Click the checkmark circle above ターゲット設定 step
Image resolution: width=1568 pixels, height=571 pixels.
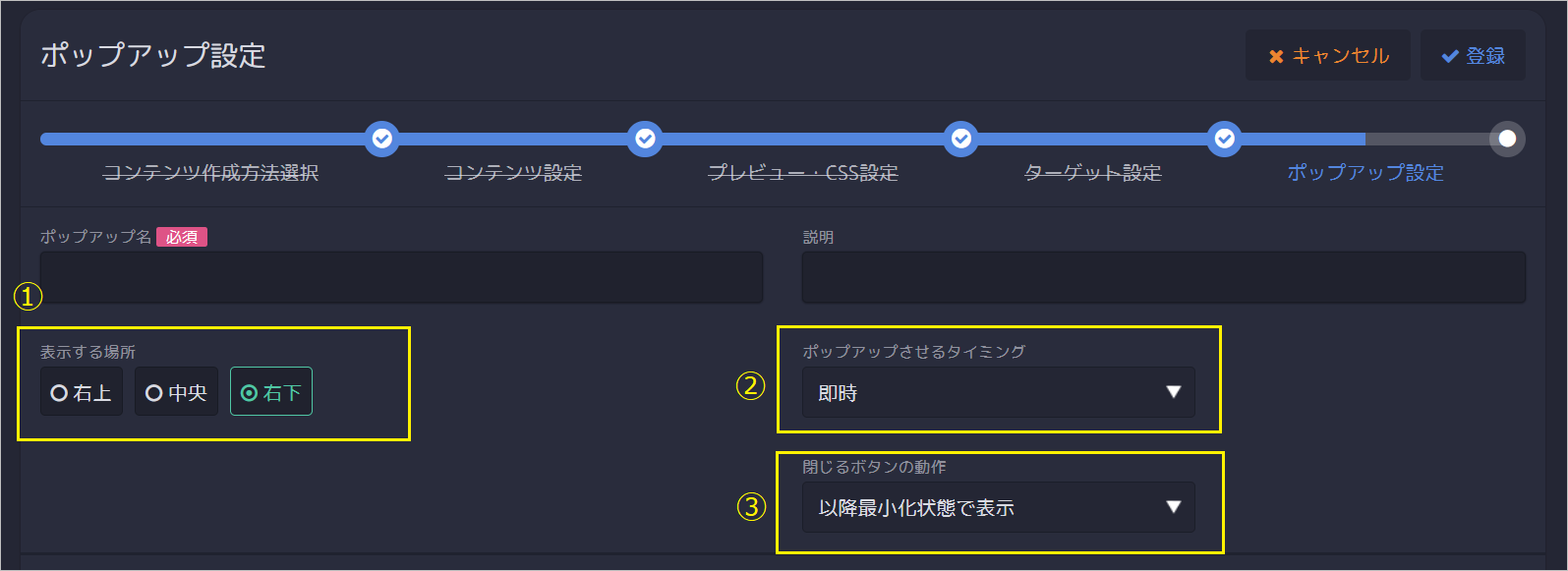pos(1224,139)
